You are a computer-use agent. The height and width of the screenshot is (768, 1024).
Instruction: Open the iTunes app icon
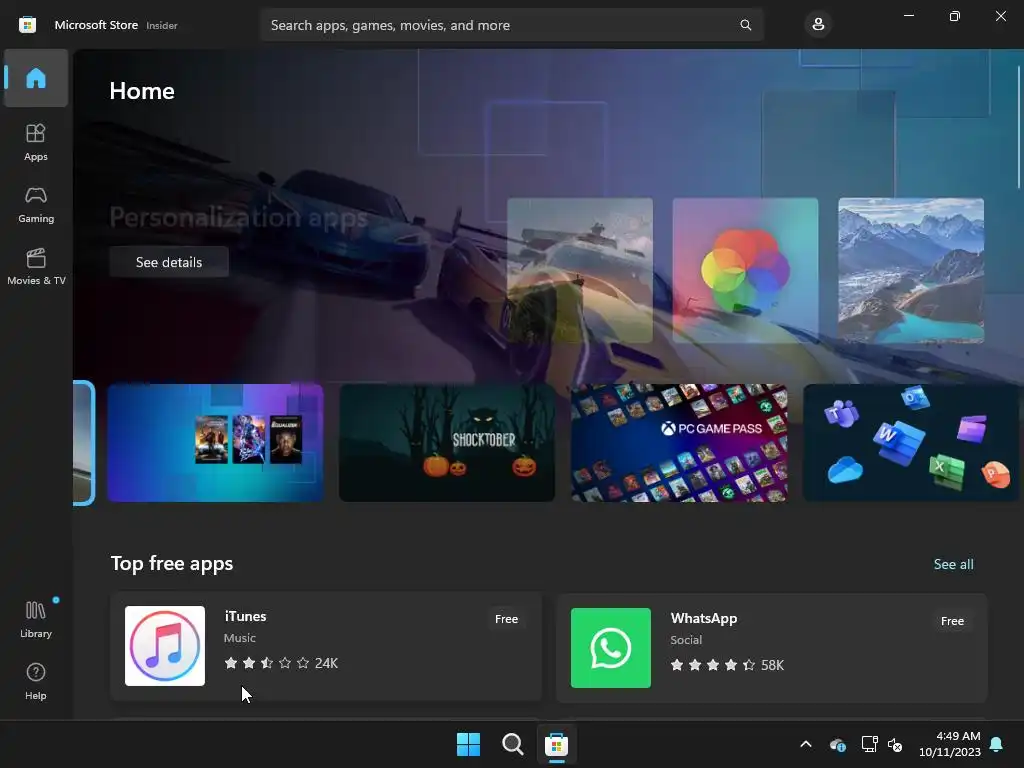pos(165,646)
